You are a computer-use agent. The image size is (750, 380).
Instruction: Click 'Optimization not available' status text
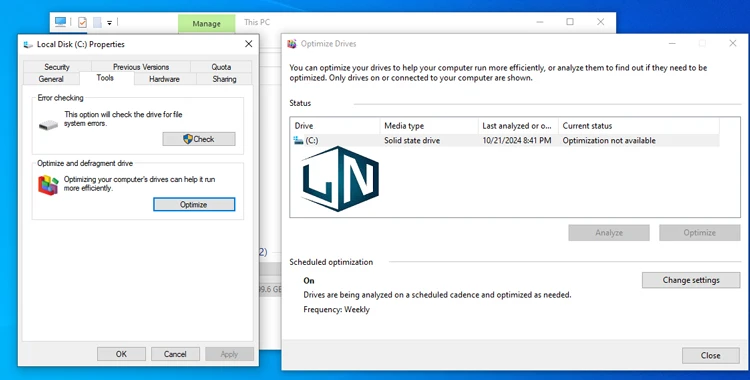tap(609, 141)
